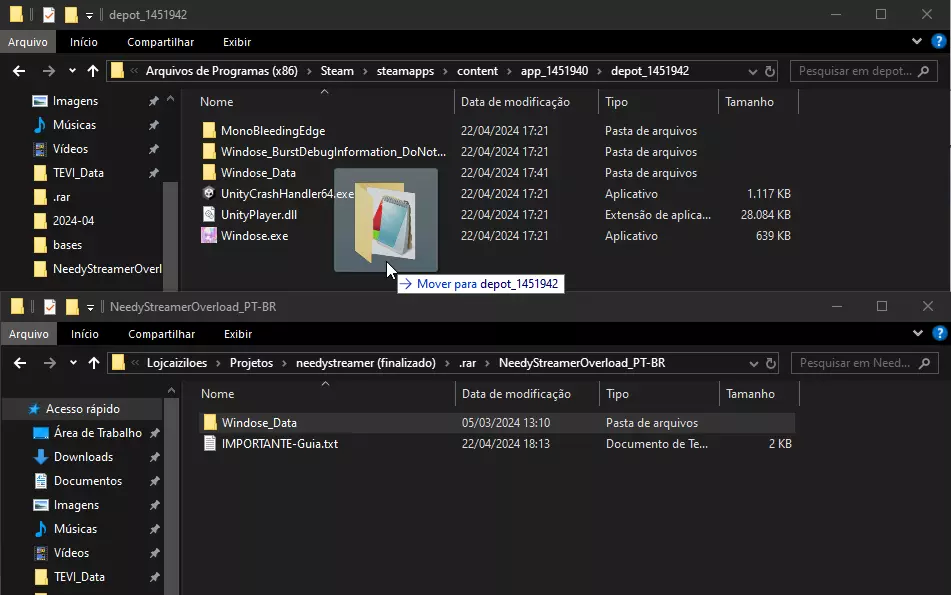Open Exibir tab in NeedyStreamerOverload_PT-BR window
The width and height of the screenshot is (951, 595).
tap(238, 334)
